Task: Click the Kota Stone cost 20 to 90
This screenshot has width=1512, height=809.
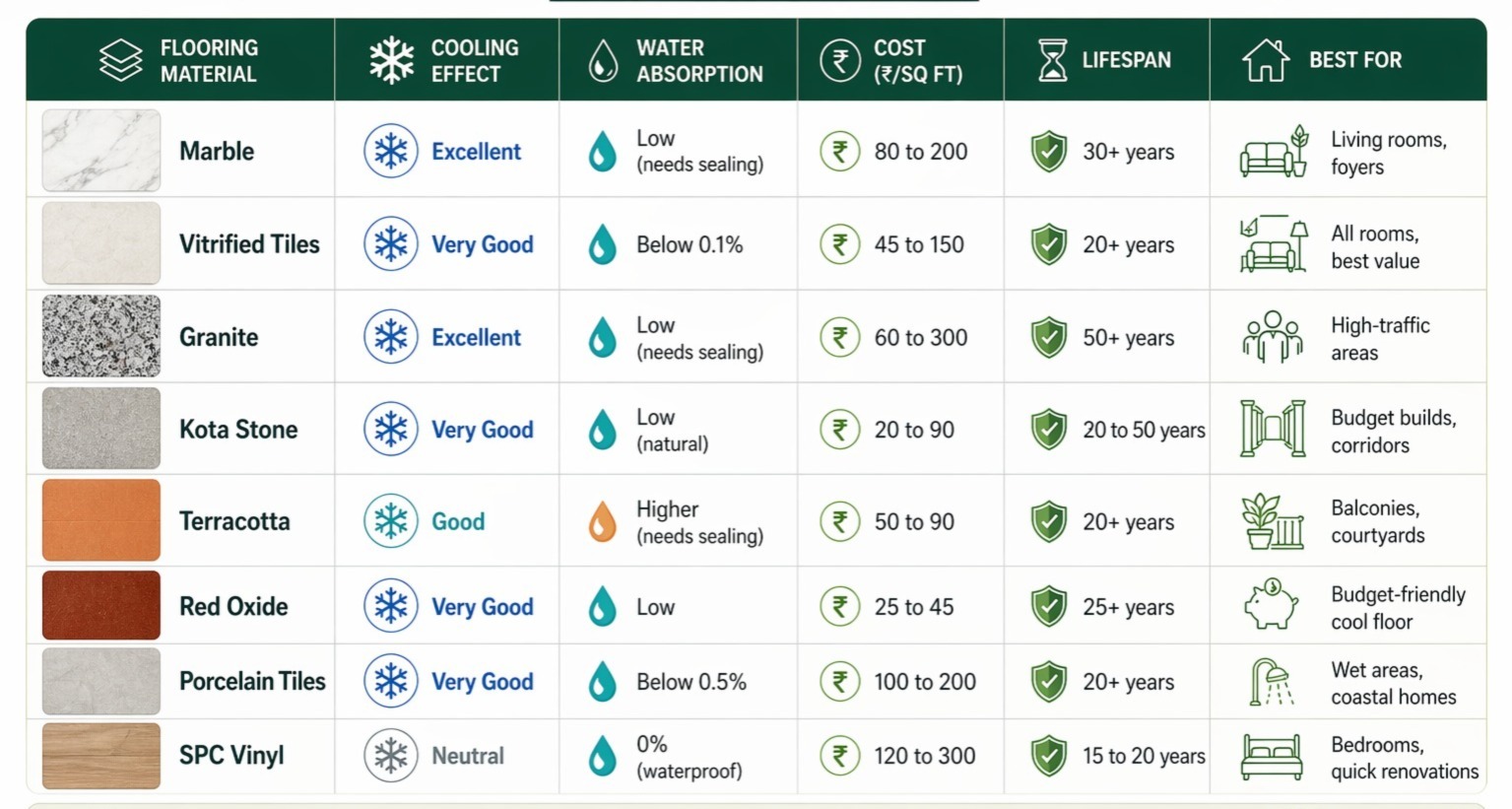Action: click(914, 430)
